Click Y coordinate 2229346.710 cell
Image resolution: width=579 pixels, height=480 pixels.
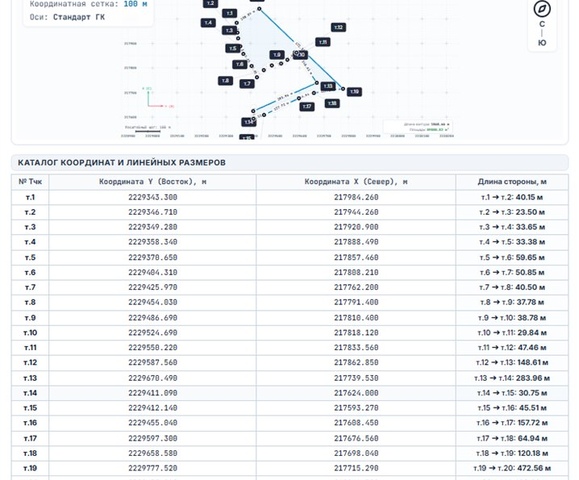point(153,212)
